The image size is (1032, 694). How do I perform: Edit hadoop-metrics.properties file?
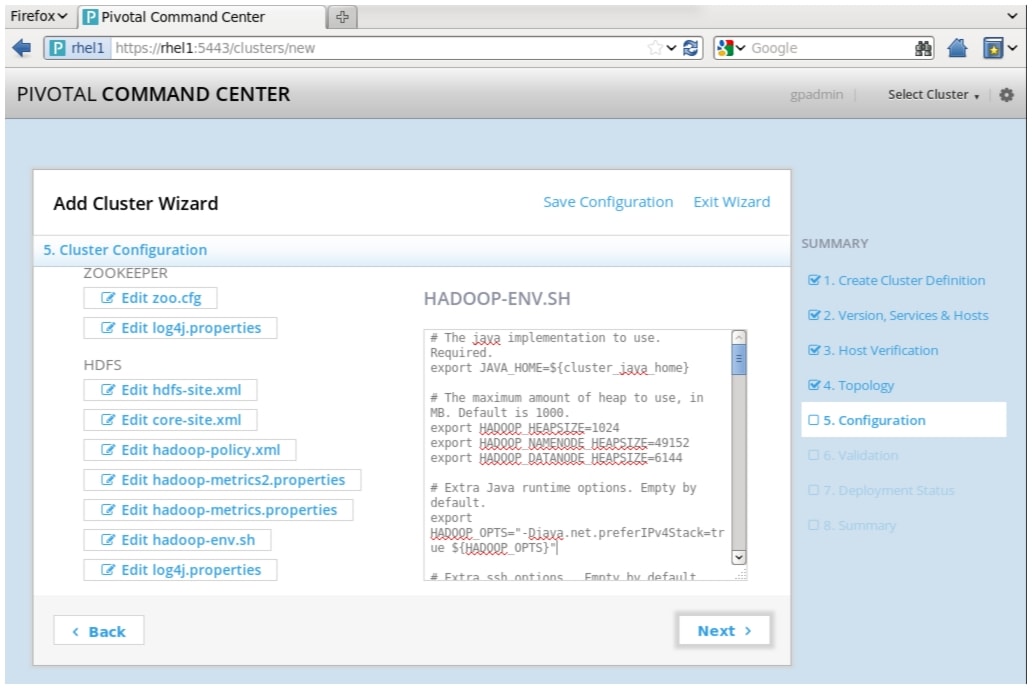pyautogui.click(x=218, y=510)
